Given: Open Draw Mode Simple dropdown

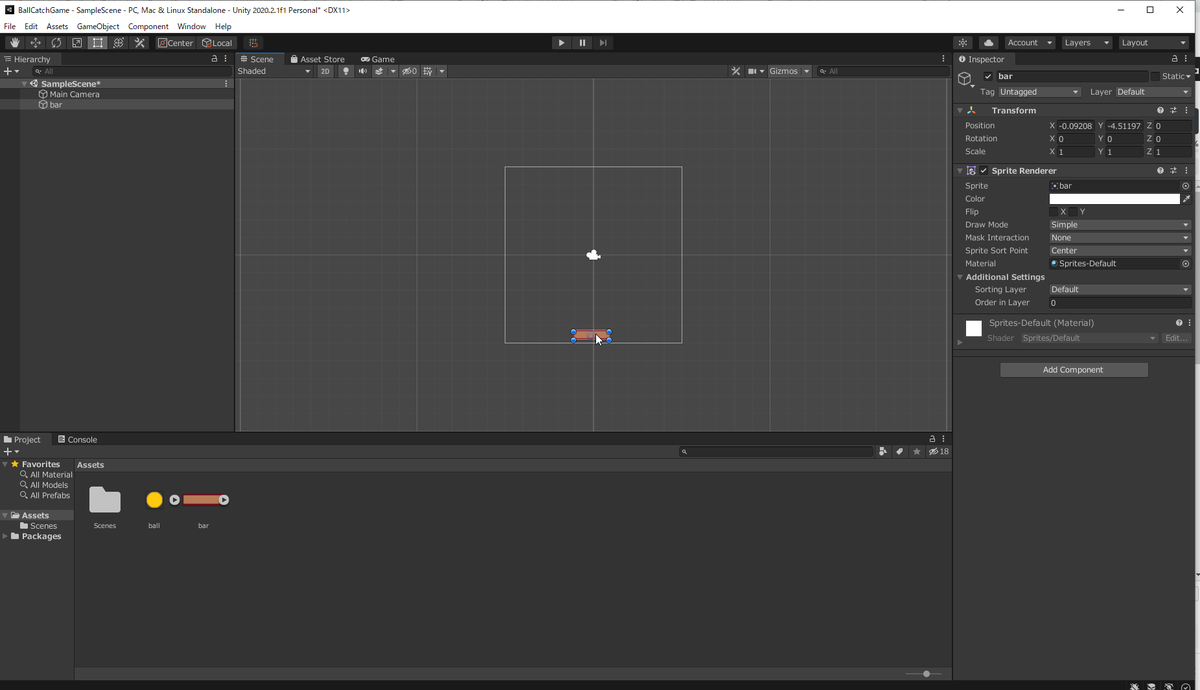Looking at the screenshot, I should coord(1120,225).
